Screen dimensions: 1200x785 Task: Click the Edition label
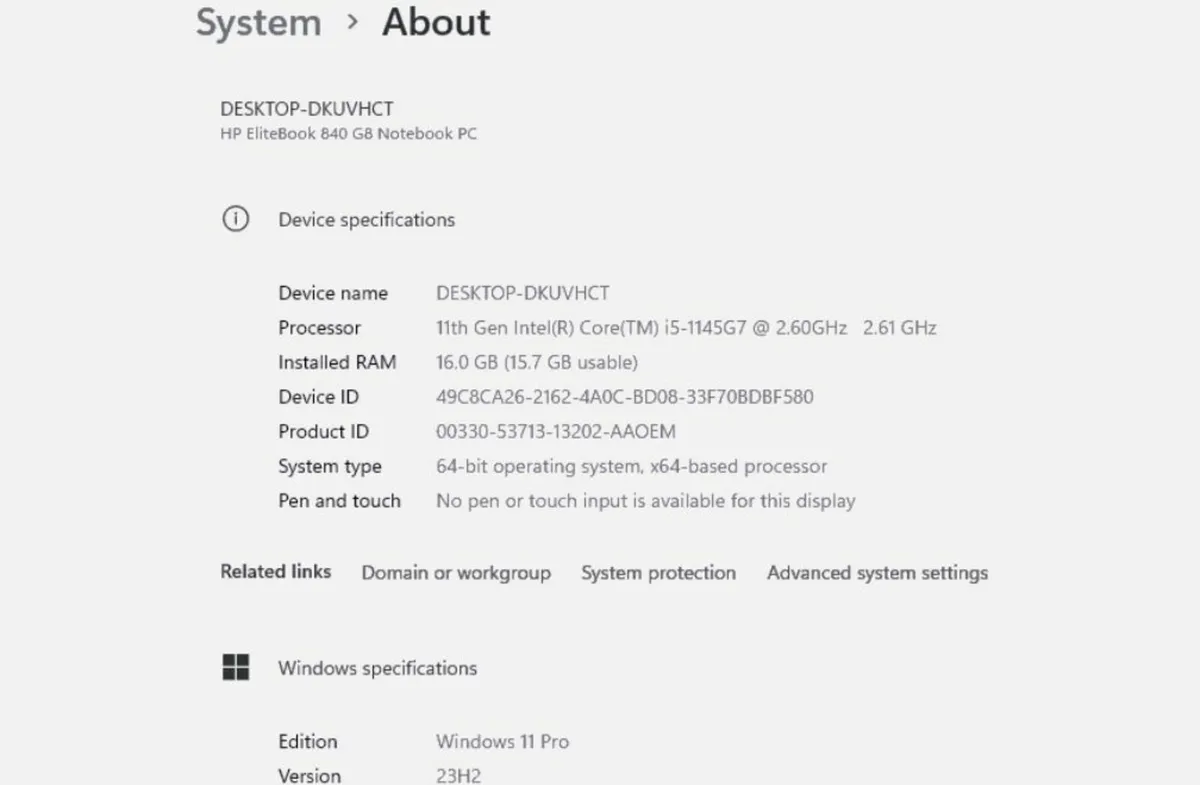point(308,742)
